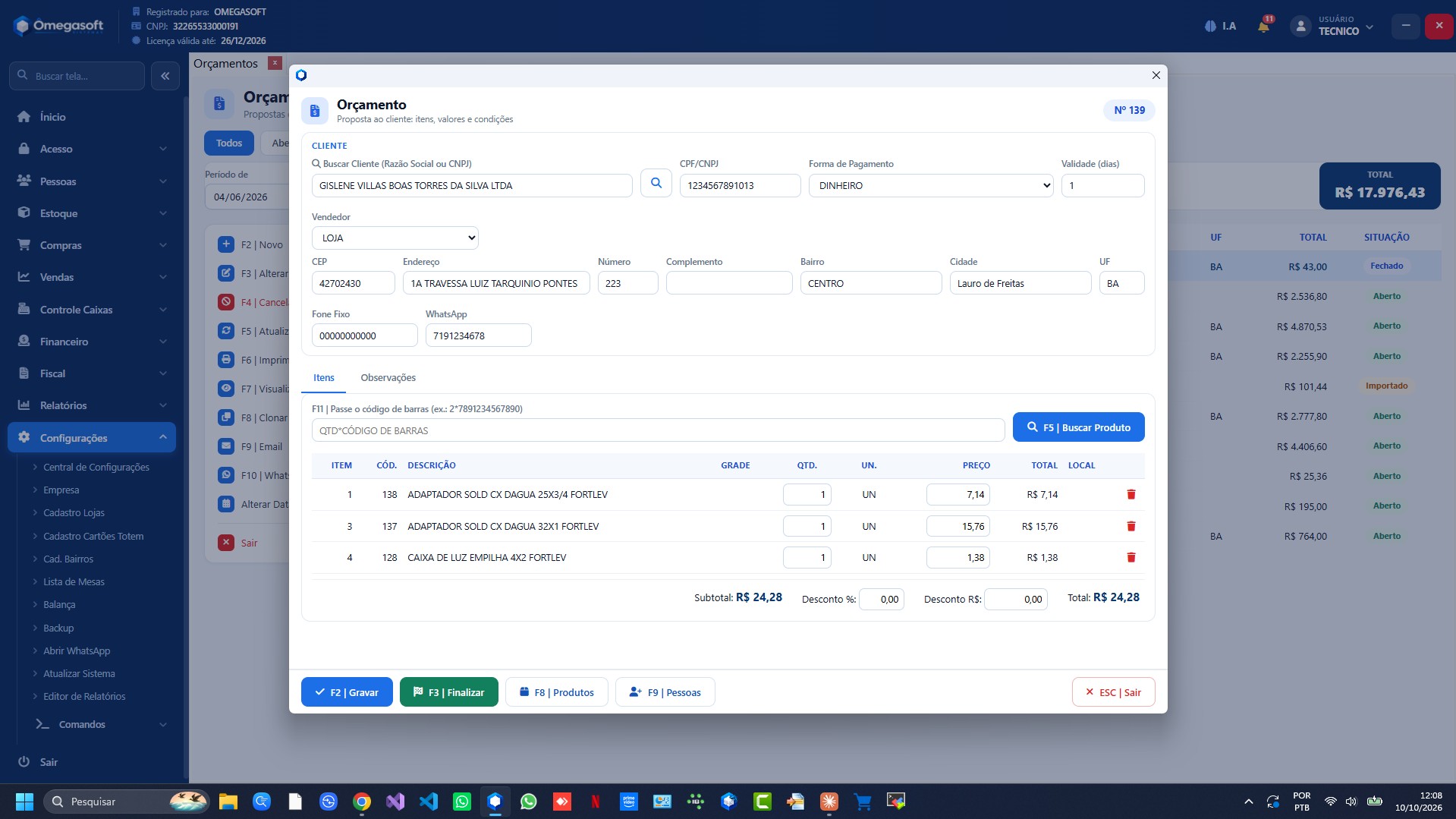Open Backup under Configurações
Screen dimensions: 1456x819
tap(58, 628)
